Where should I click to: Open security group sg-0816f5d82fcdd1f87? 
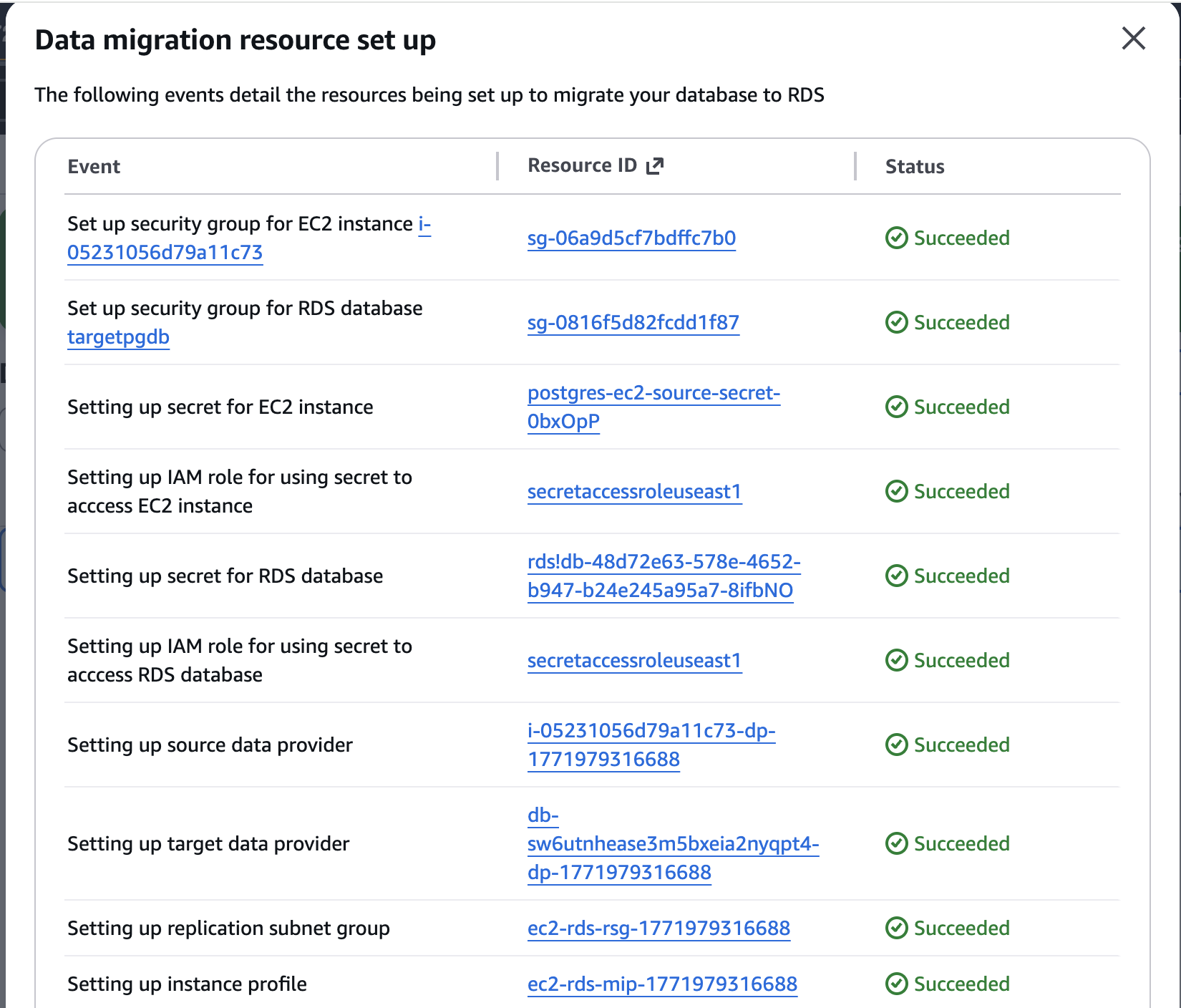click(x=633, y=323)
